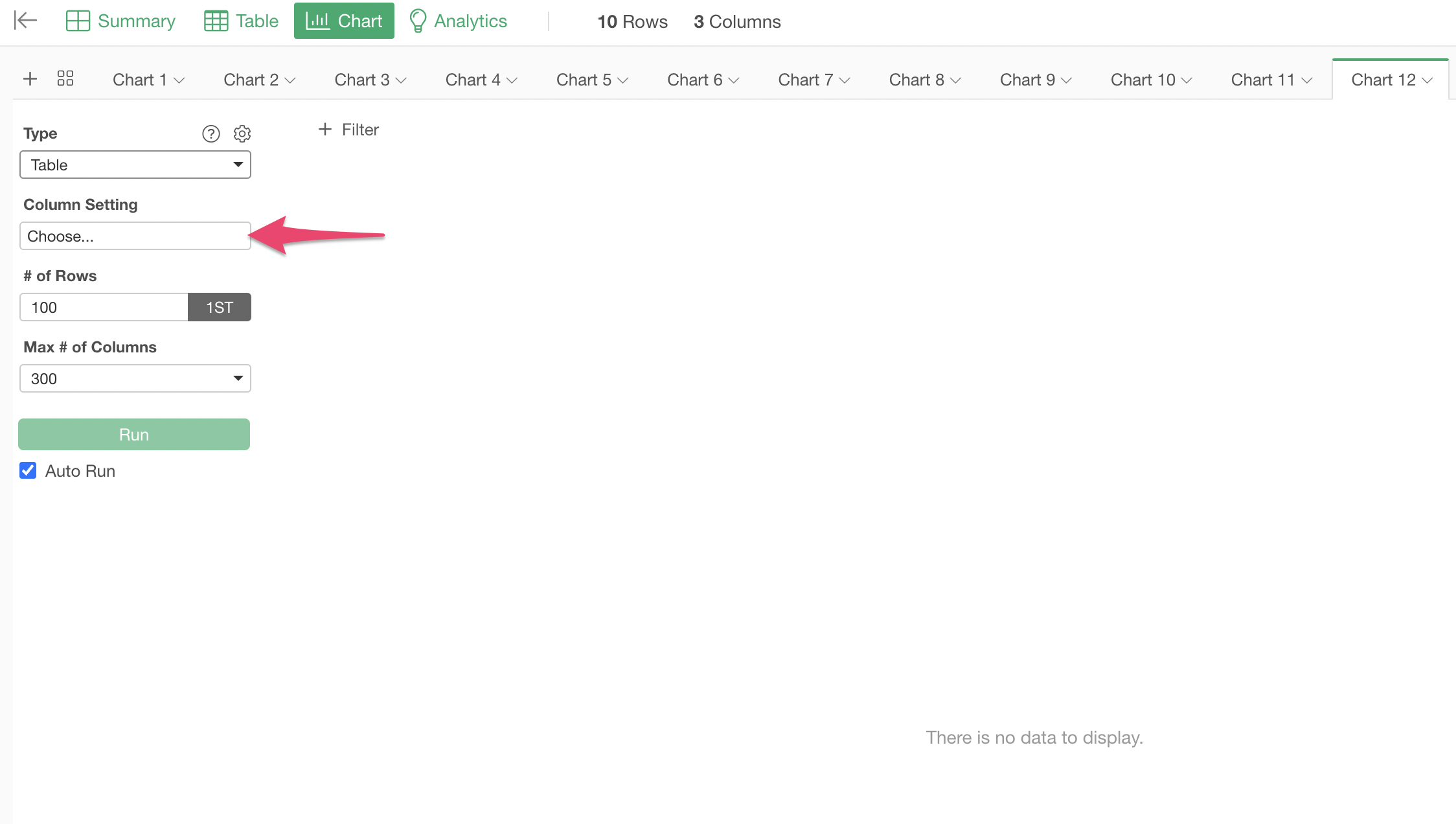Click the Column Setting Choose field

coord(135,236)
